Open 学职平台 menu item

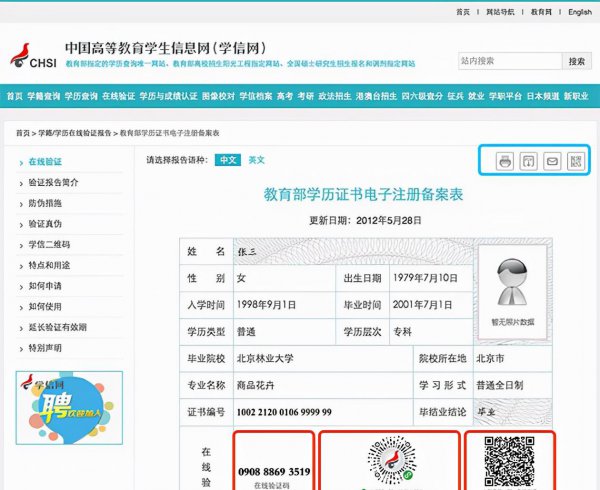pos(505,96)
